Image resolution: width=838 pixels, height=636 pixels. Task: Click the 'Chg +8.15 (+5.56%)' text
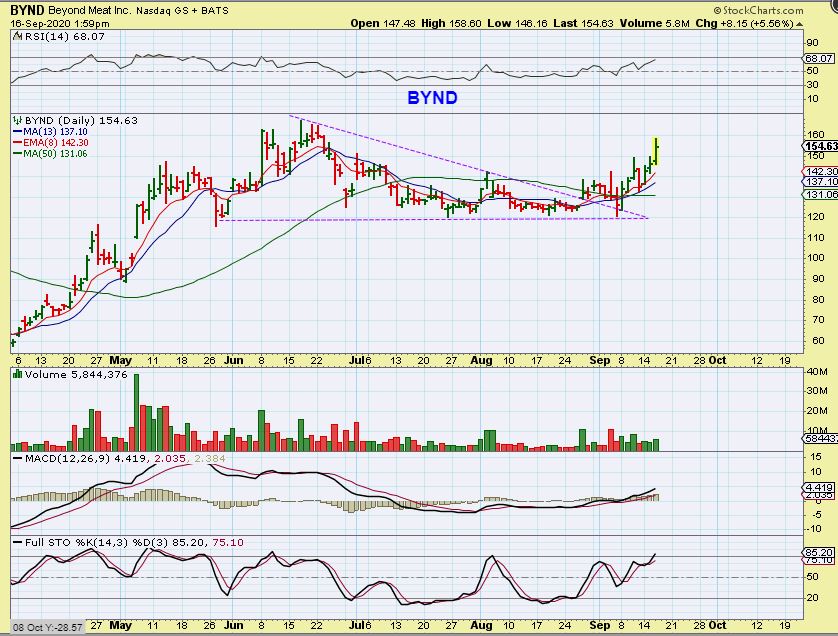tap(744, 24)
